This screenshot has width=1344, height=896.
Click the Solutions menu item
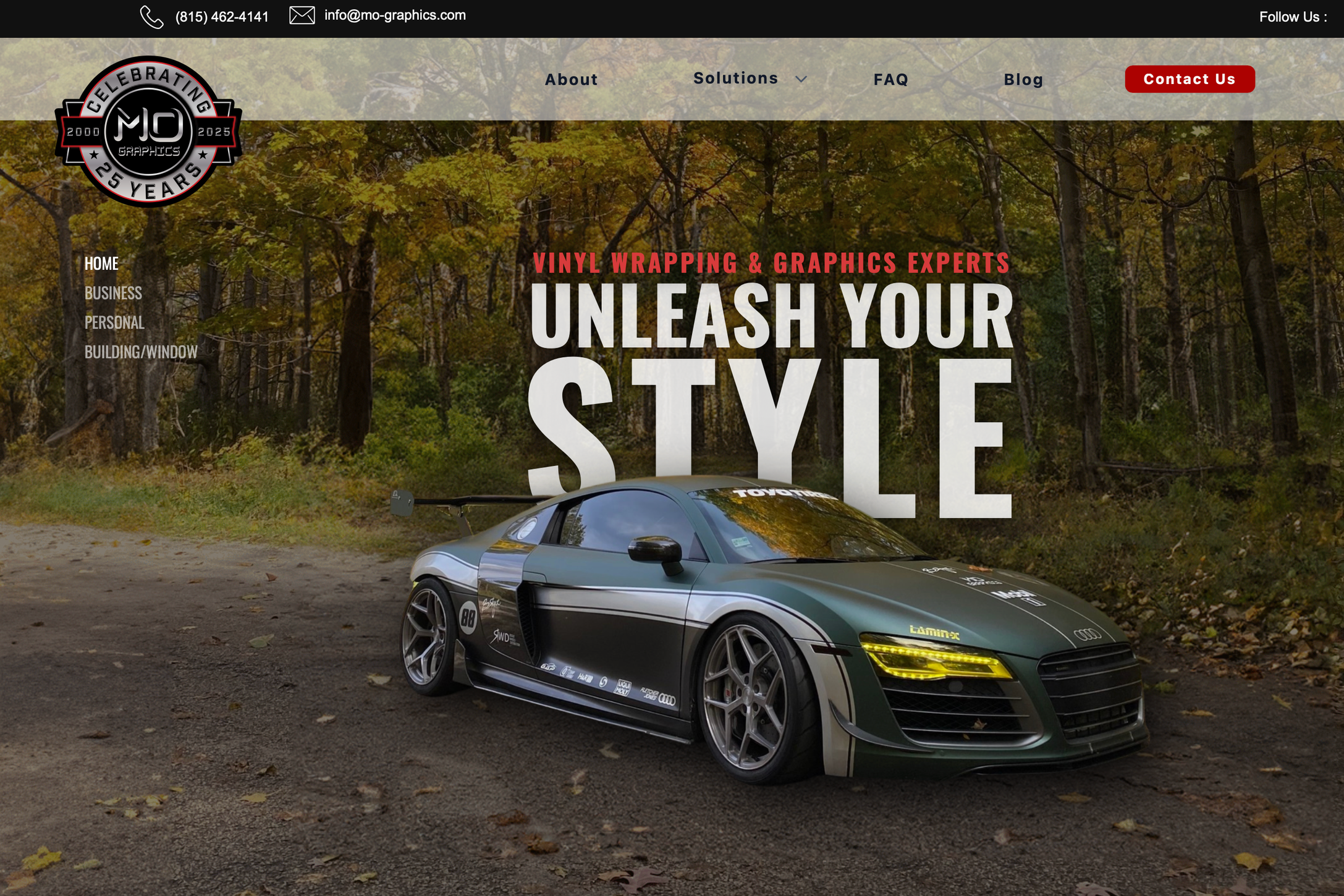[x=735, y=78]
